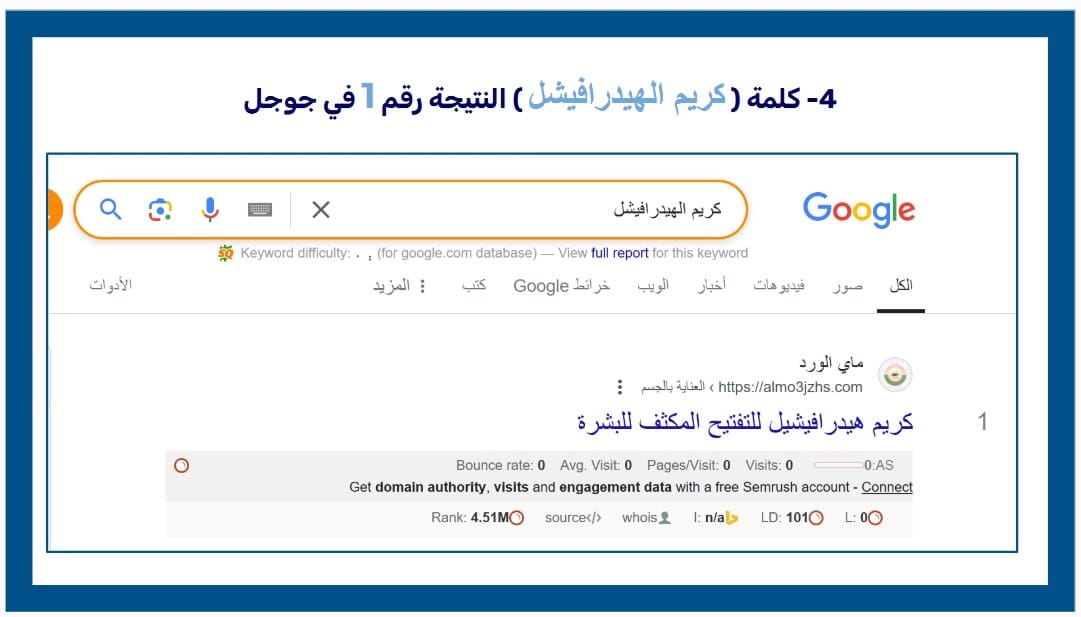This screenshot has height=617, width=1081.
Task: Click the Google logo
Action: (858, 210)
